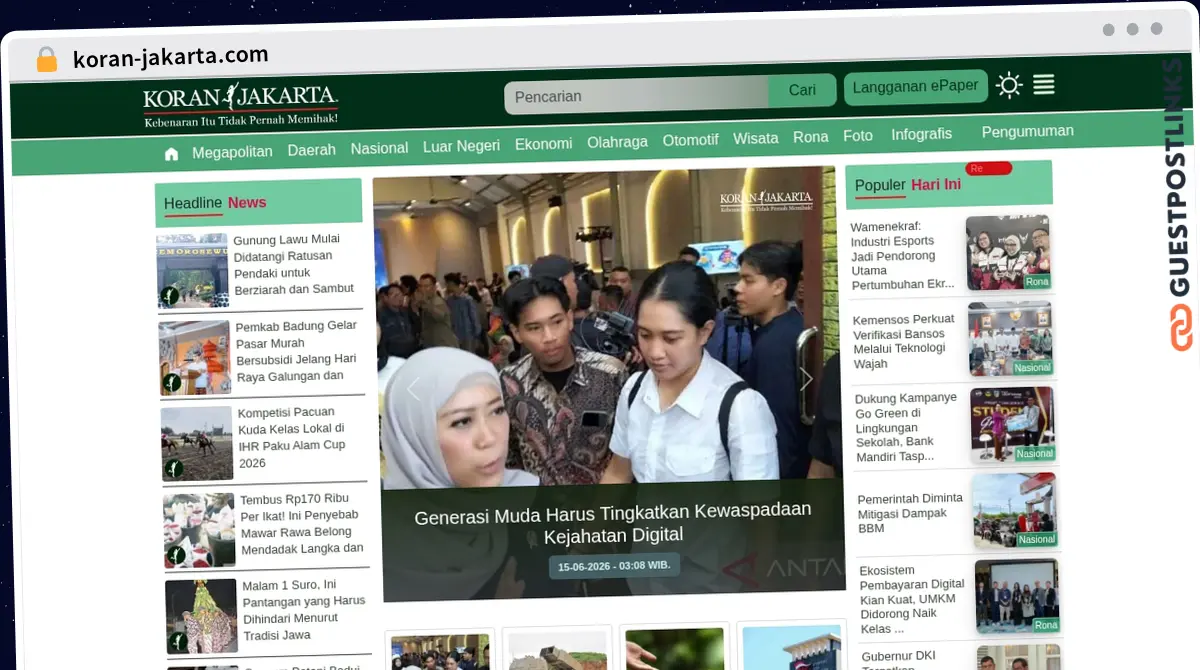
Task: Open the hamburger menu icon
Action: 1043,85
